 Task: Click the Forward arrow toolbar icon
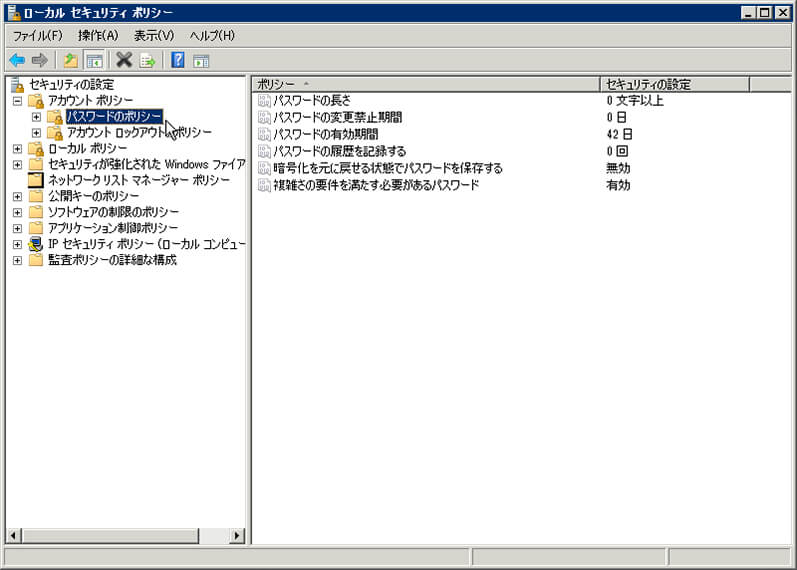click(x=40, y=61)
